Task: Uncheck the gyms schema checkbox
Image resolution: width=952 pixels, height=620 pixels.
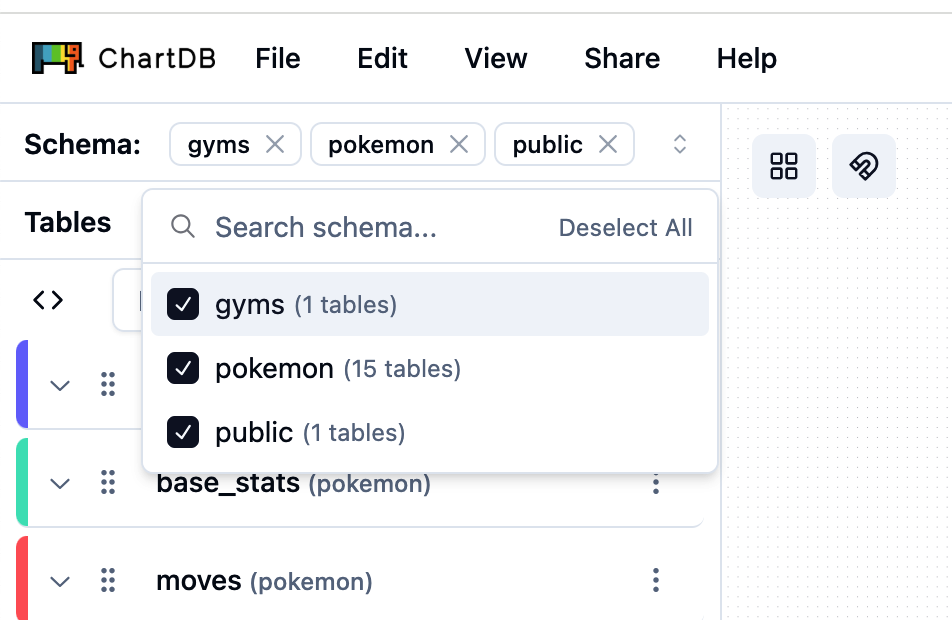Action: pyautogui.click(x=183, y=304)
